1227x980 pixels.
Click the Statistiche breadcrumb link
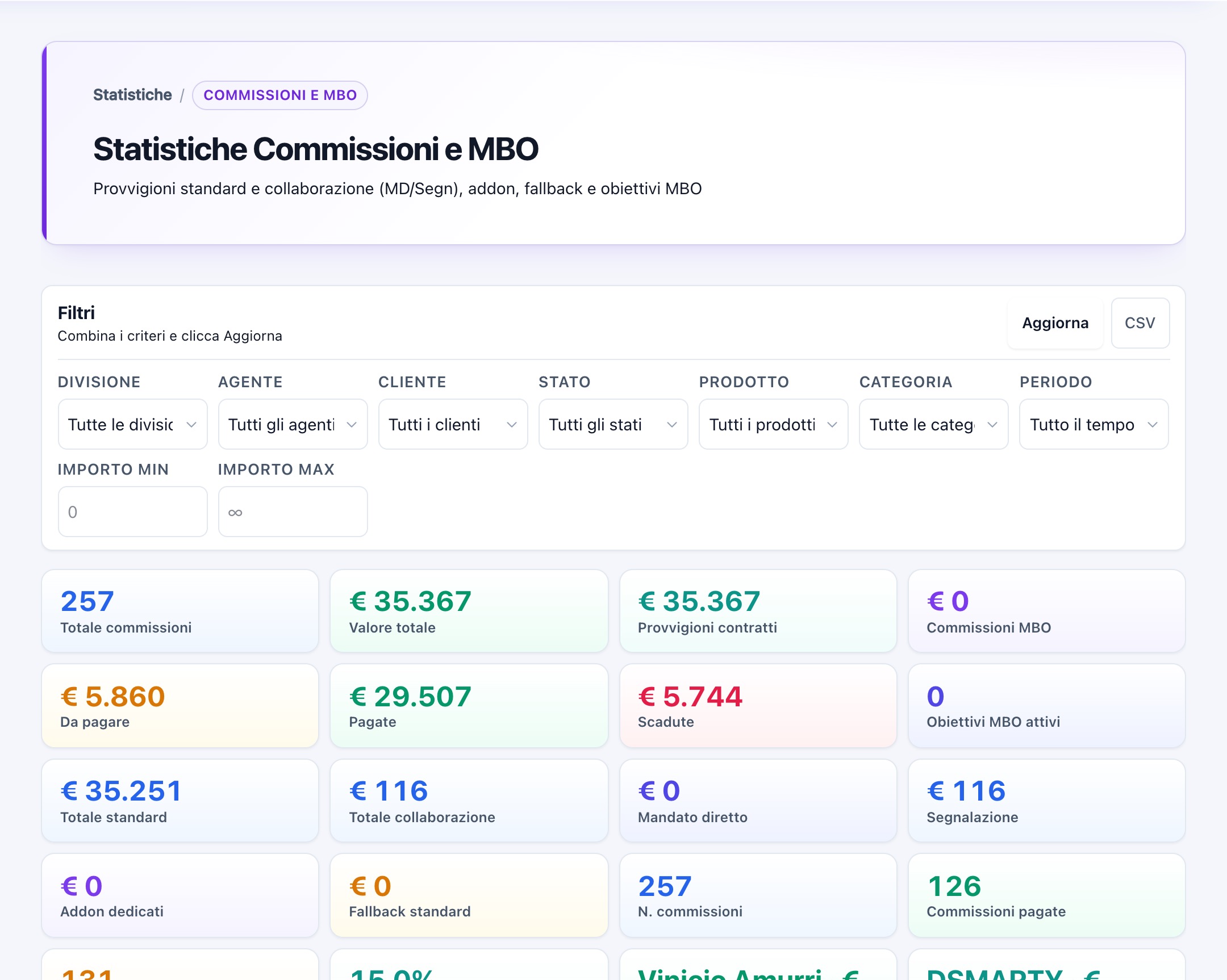tap(132, 95)
